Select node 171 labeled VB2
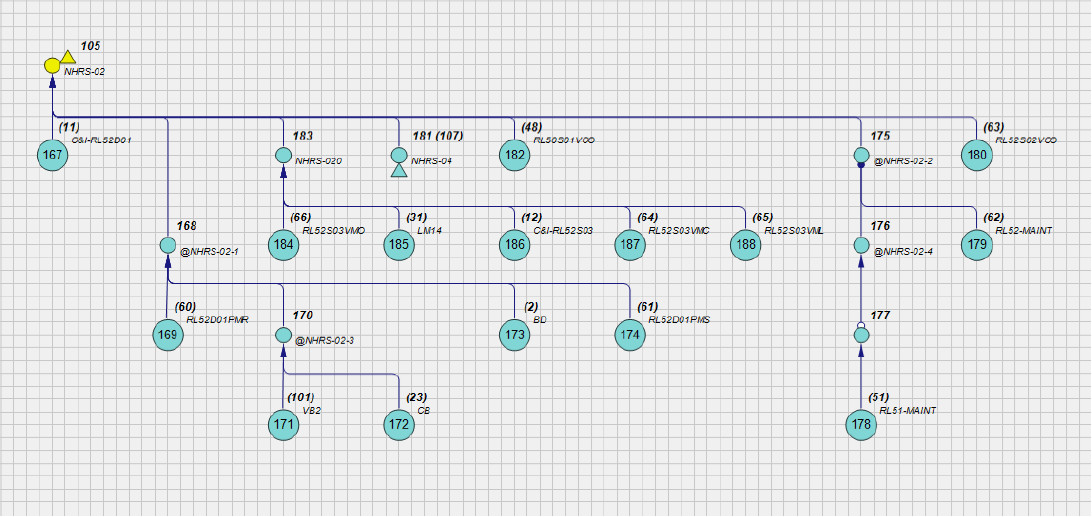 pyautogui.click(x=283, y=425)
